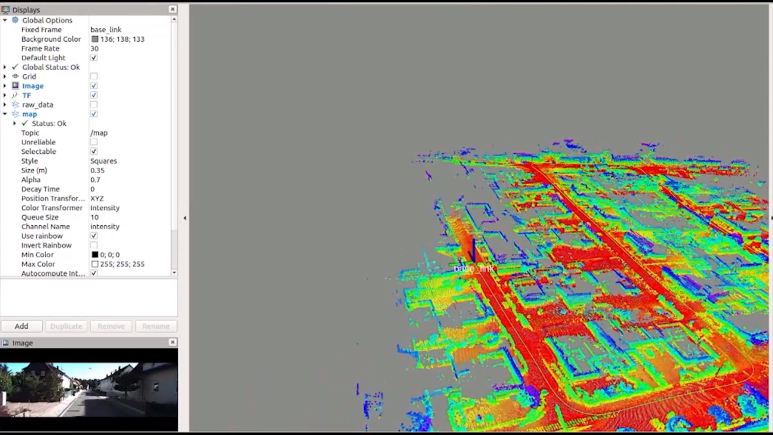The image size is (773, 435).
Task: Click the Background Color swatch
Action: 95,39
